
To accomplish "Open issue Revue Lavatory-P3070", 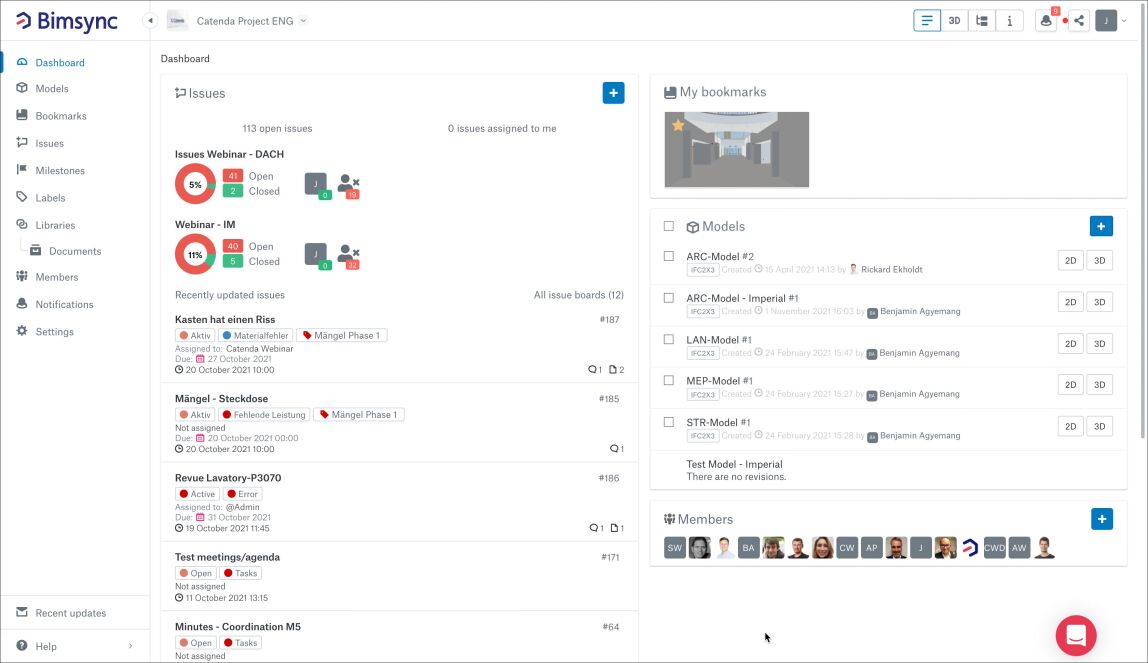I will tap(228, 478).
